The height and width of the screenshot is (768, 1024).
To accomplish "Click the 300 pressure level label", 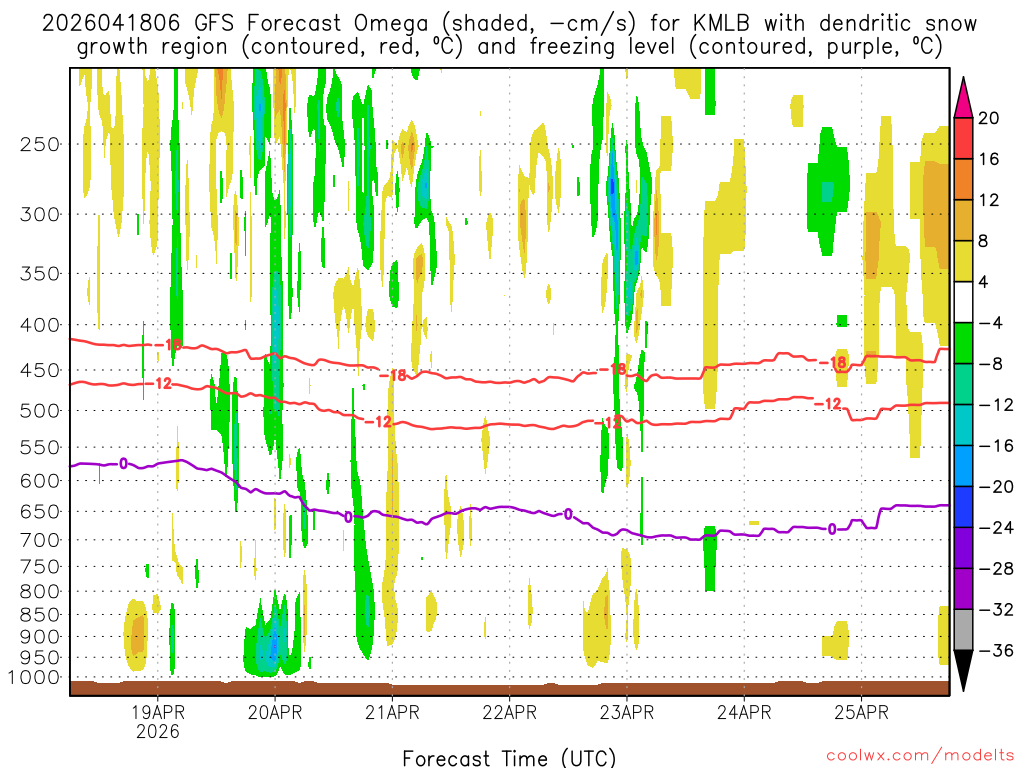I will pyautogui.click(x=40, y=214).
